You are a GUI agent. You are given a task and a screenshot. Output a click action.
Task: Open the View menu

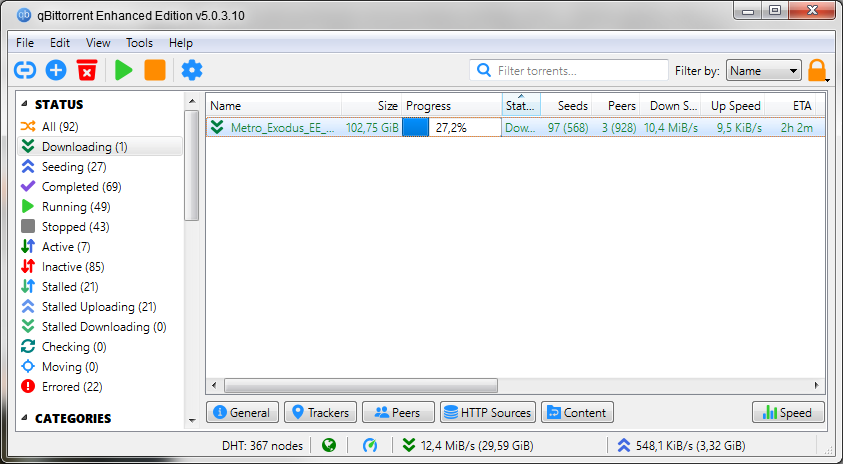98,42
